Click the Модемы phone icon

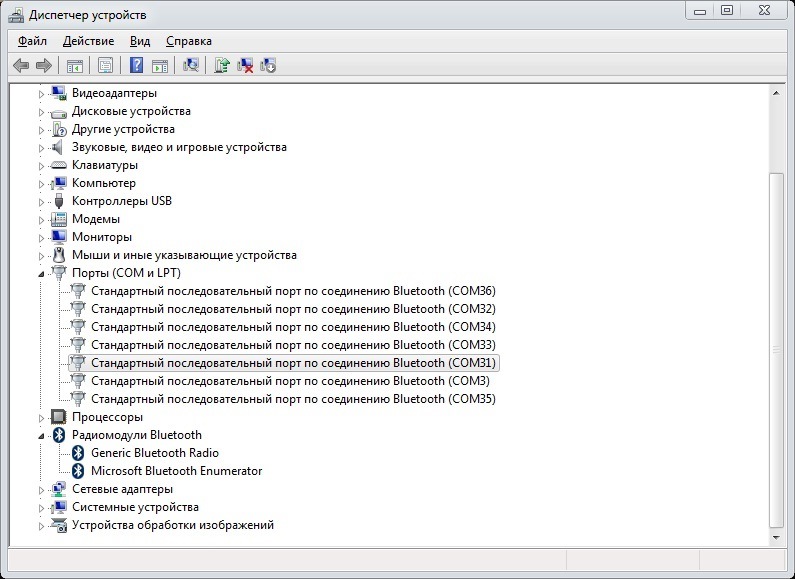[59, 219]
